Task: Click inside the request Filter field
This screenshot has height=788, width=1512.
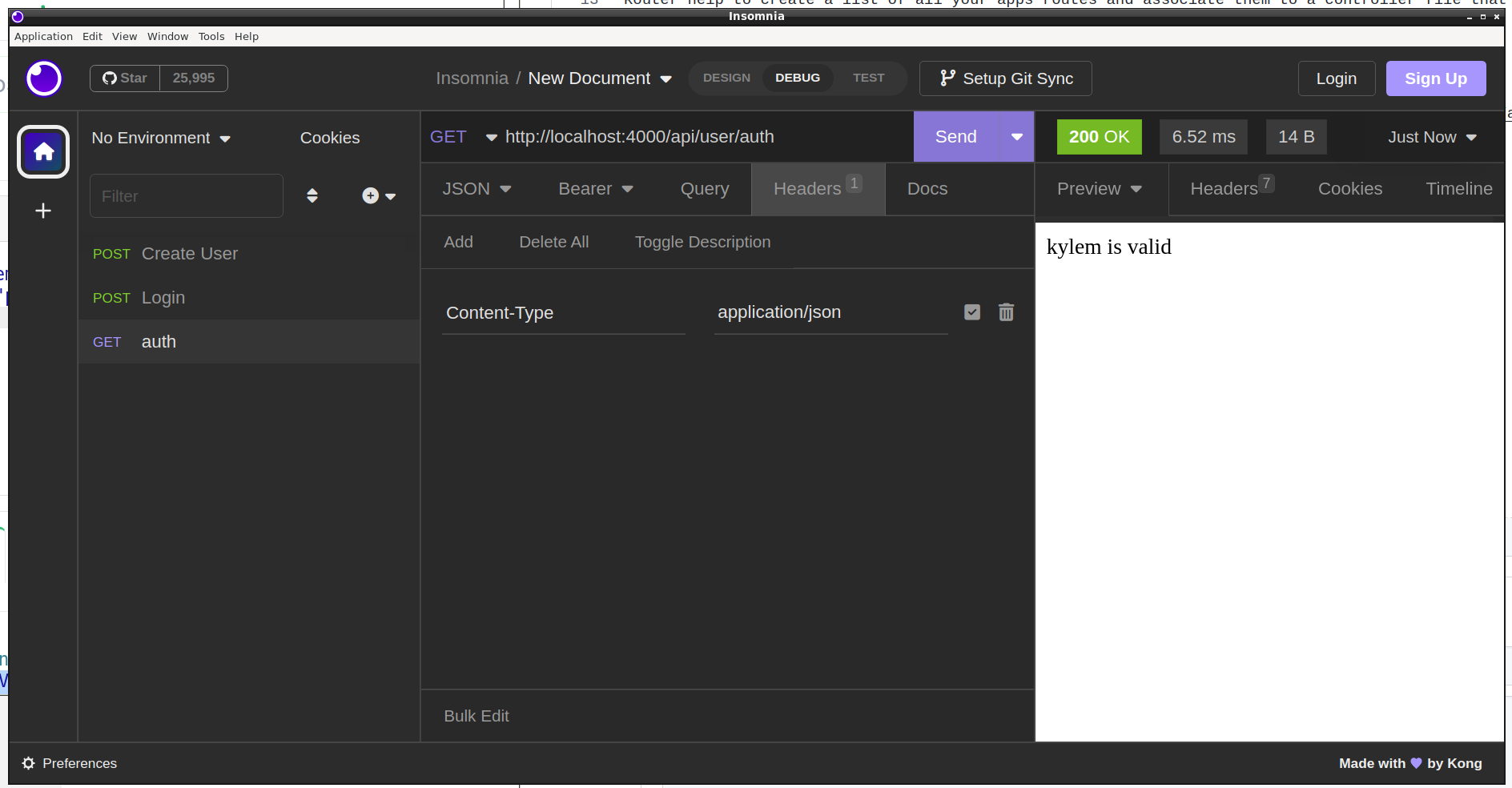Action: pyautogui.click(x=186, y=195)
